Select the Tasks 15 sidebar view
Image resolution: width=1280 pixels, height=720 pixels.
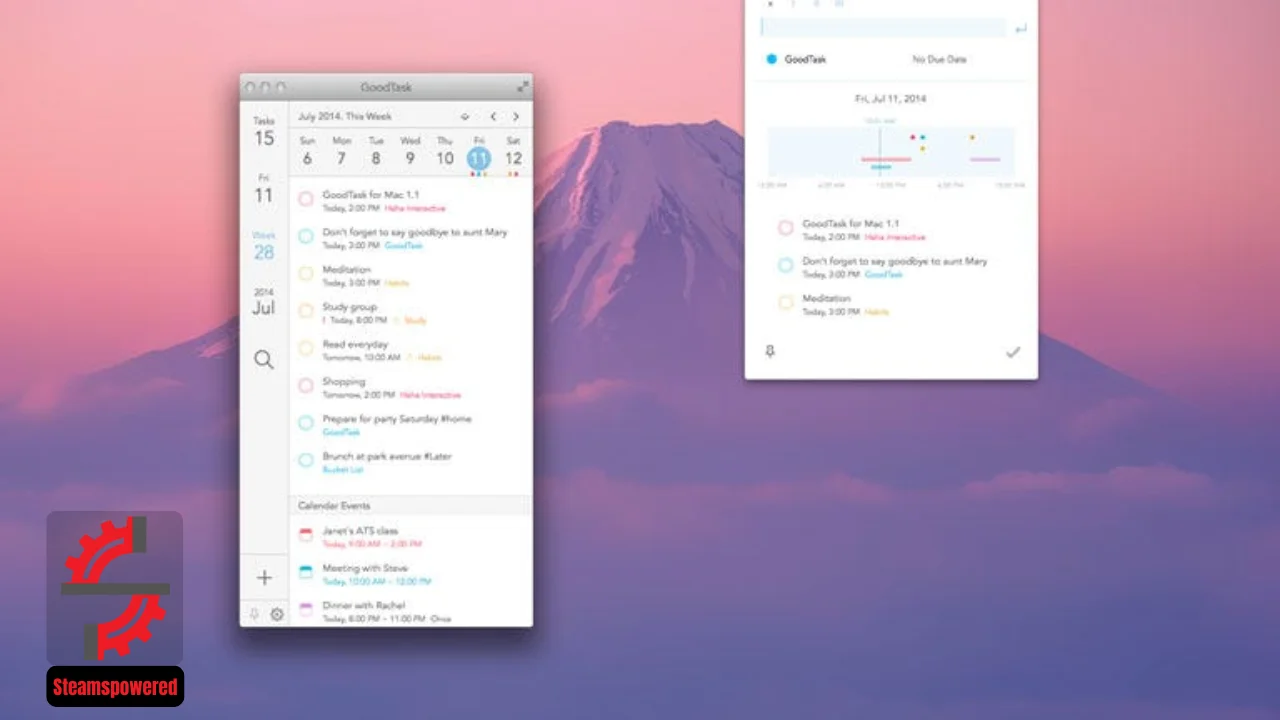coord(264,132)
